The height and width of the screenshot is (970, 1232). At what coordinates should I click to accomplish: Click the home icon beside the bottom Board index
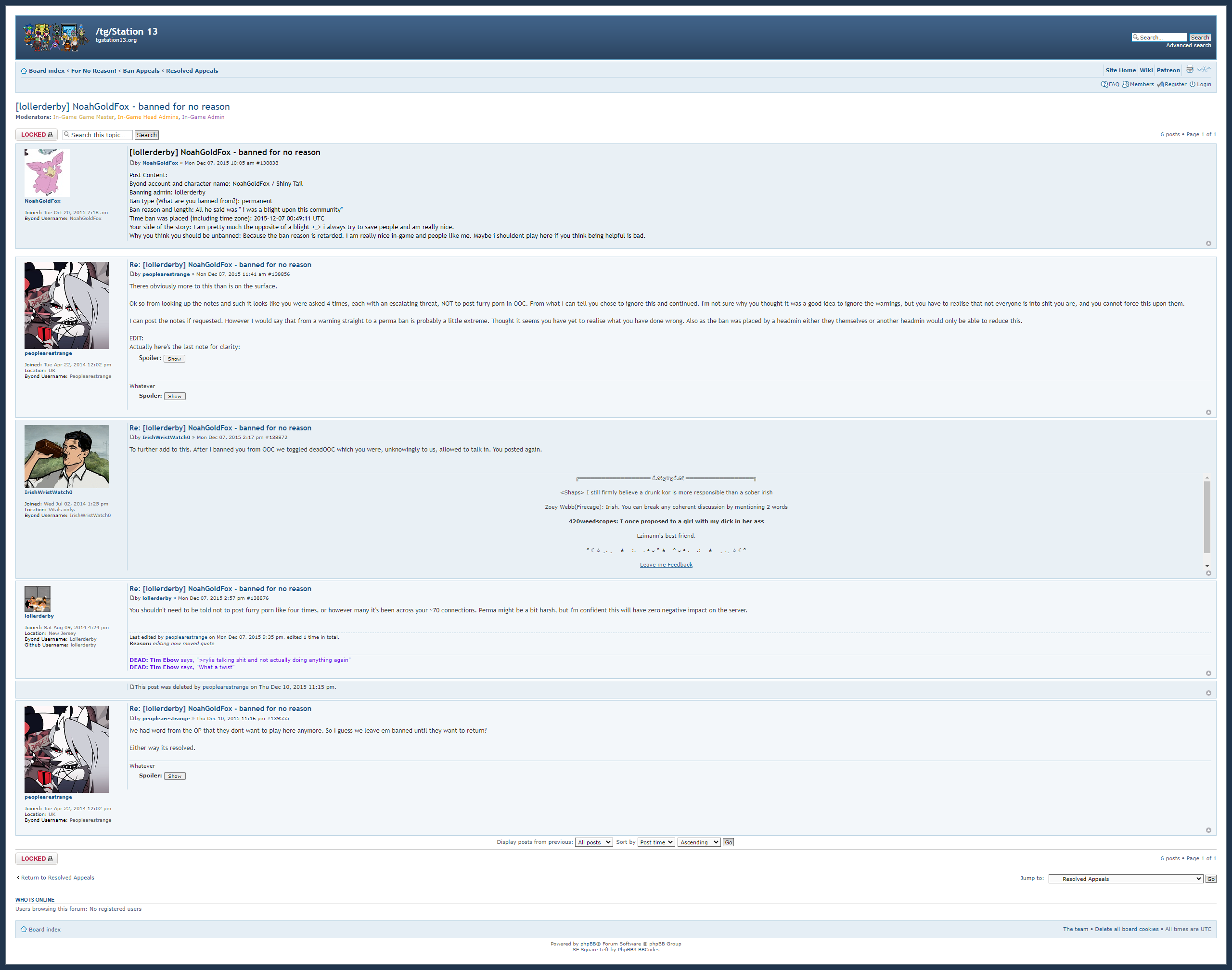pos(24,930)
